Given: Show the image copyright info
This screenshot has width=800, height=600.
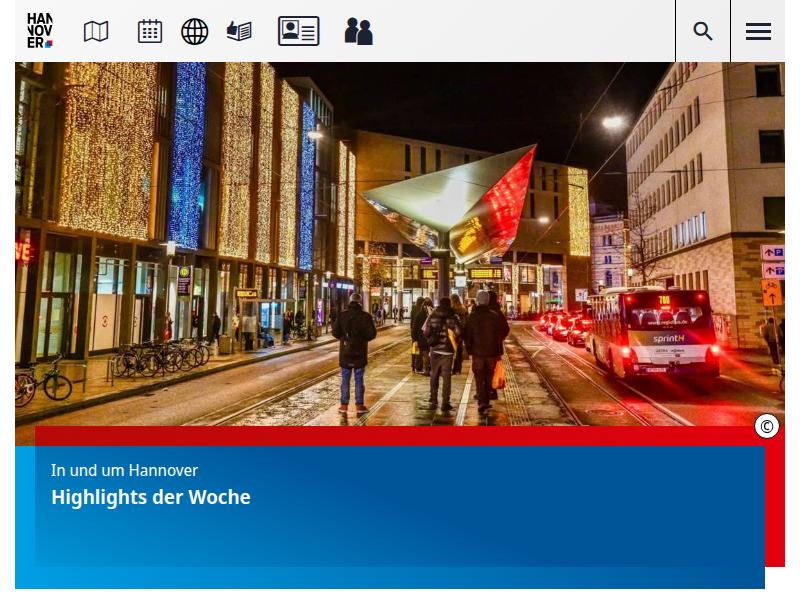Looking at the screenshot, I should [x=767, y=427].
